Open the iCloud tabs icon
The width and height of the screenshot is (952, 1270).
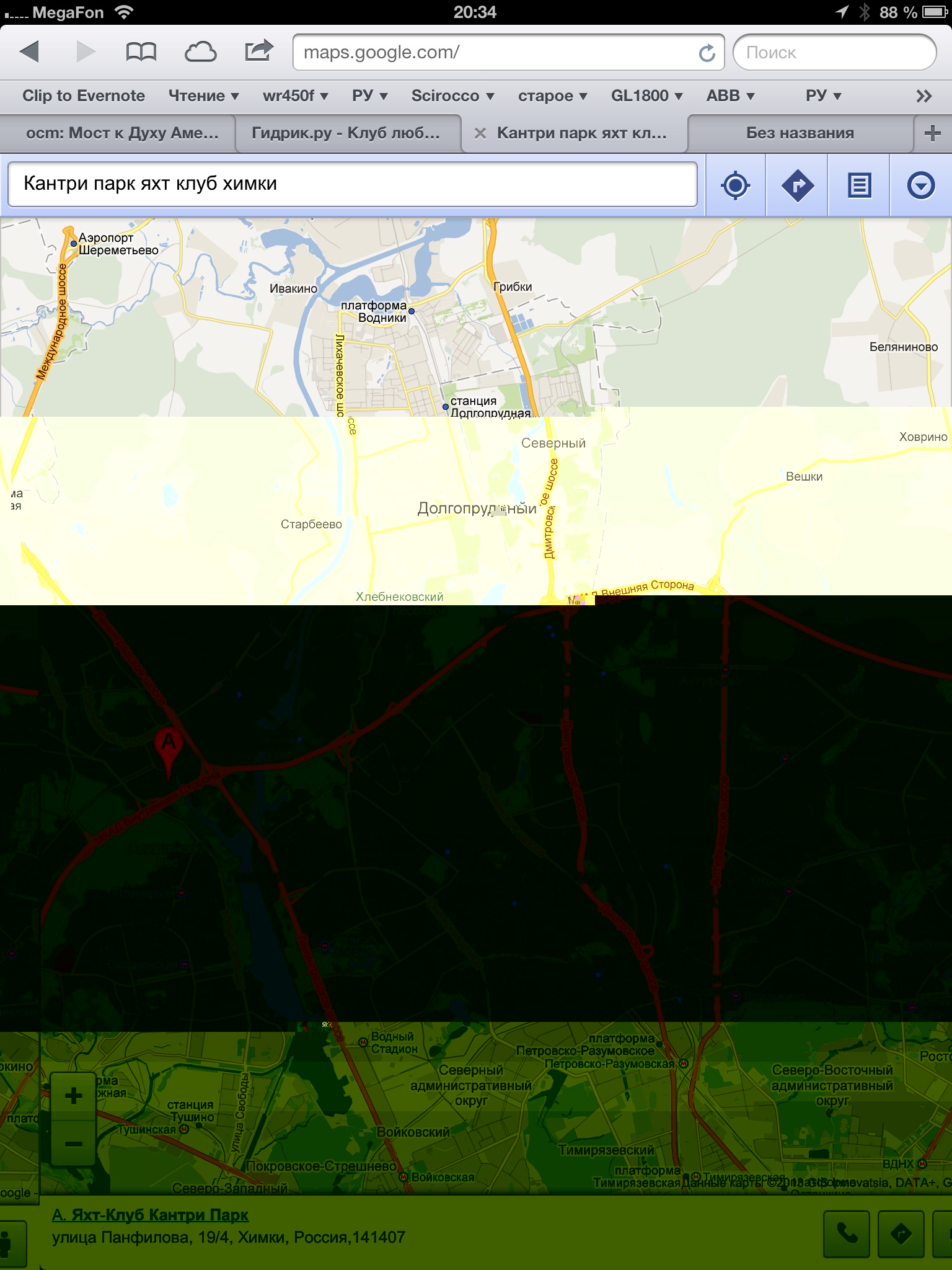tap(200, 52)
